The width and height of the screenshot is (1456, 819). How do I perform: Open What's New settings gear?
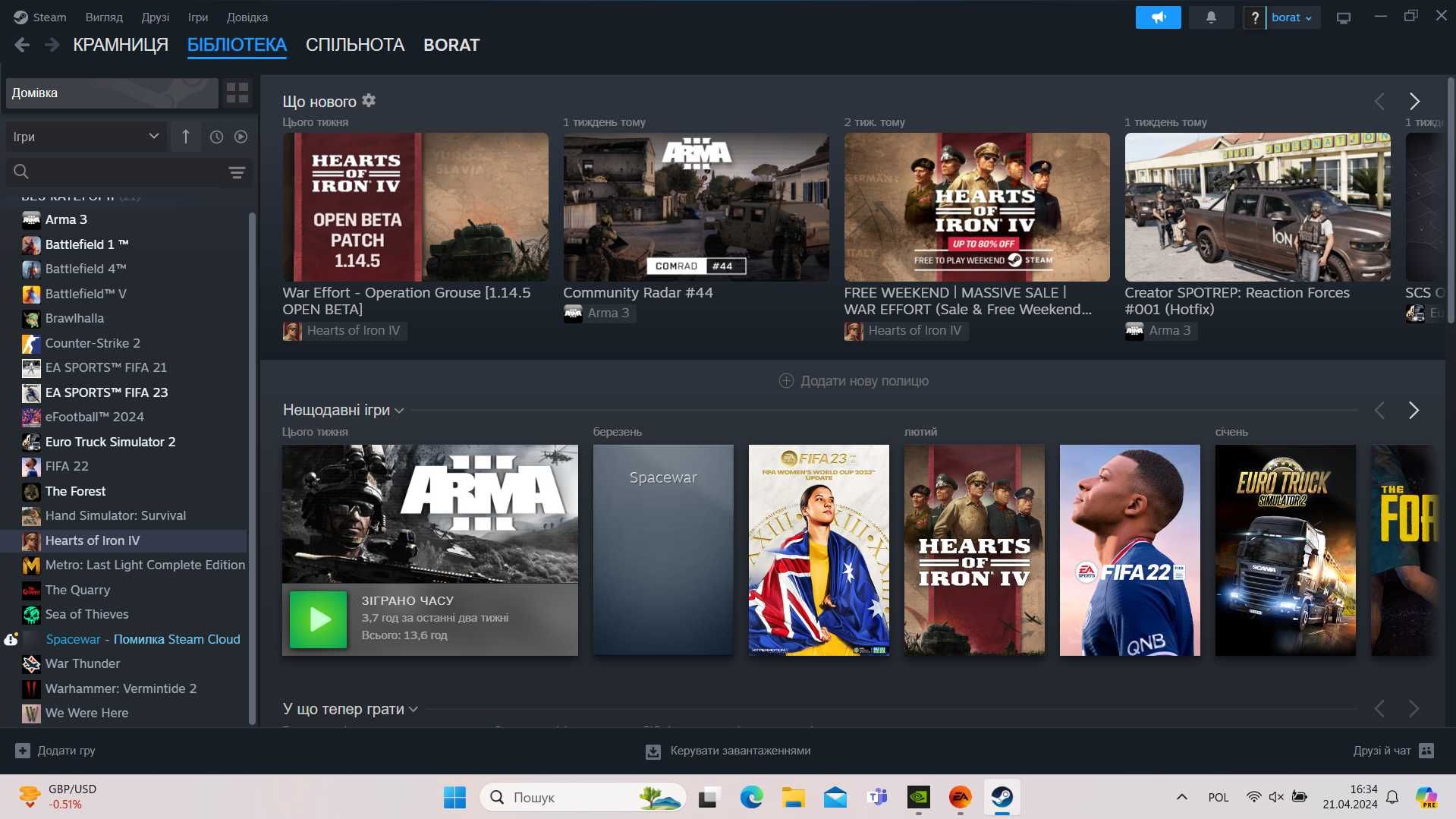click(369, 100)
